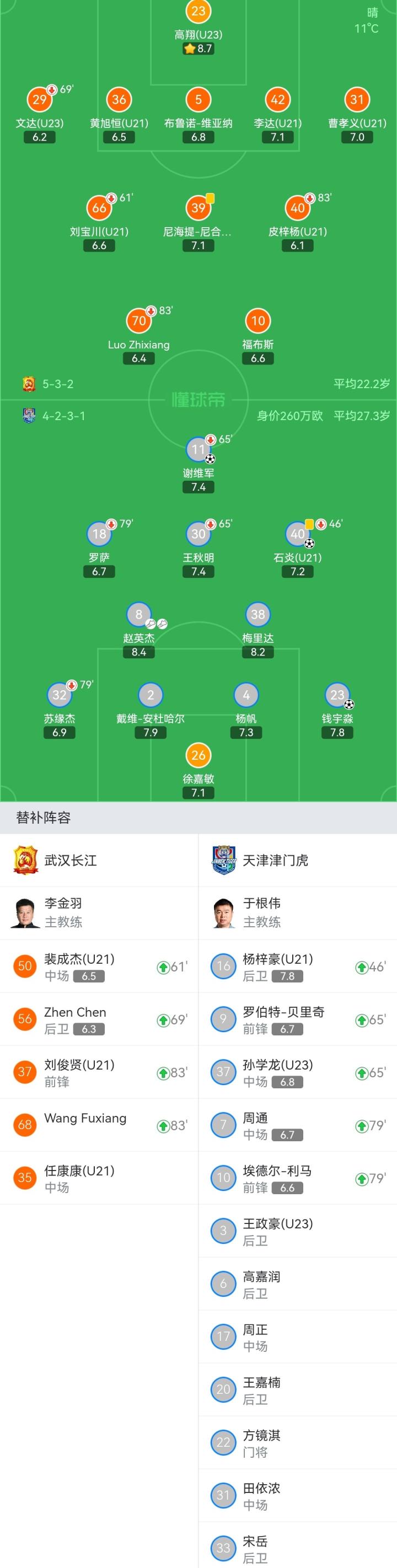Click 天津津门虎 team name heading

(x=275, y=860)
